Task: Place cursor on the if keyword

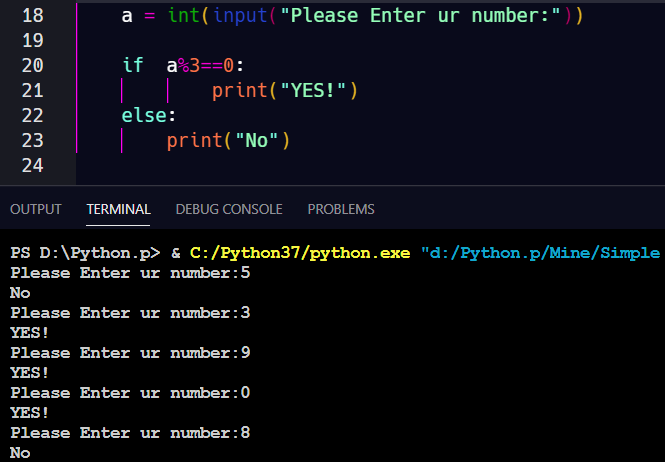Action: point(133,65)
